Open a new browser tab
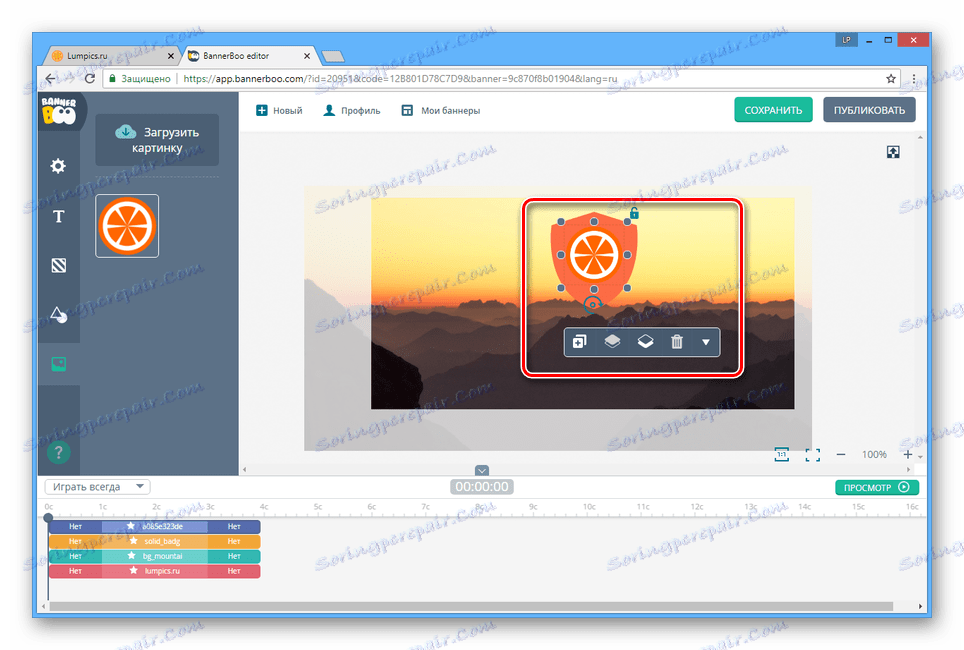The height and width of the screenshot is (650, 964). click(333, 57)
